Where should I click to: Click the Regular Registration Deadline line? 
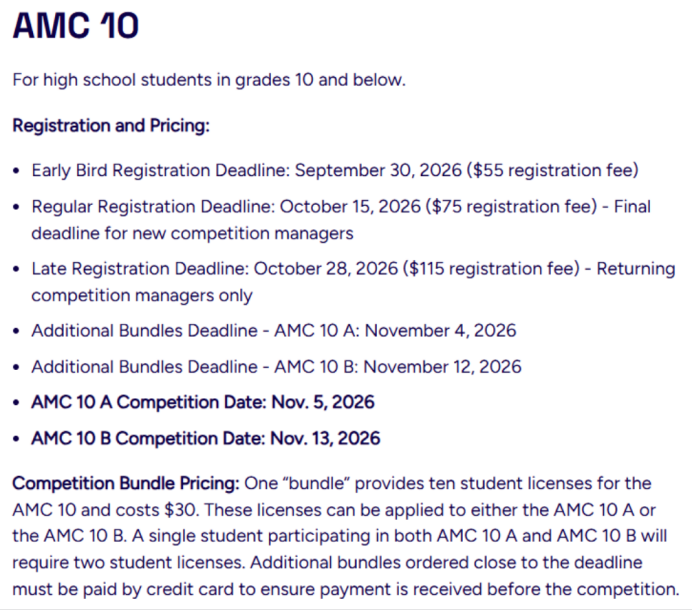(341, 220)
